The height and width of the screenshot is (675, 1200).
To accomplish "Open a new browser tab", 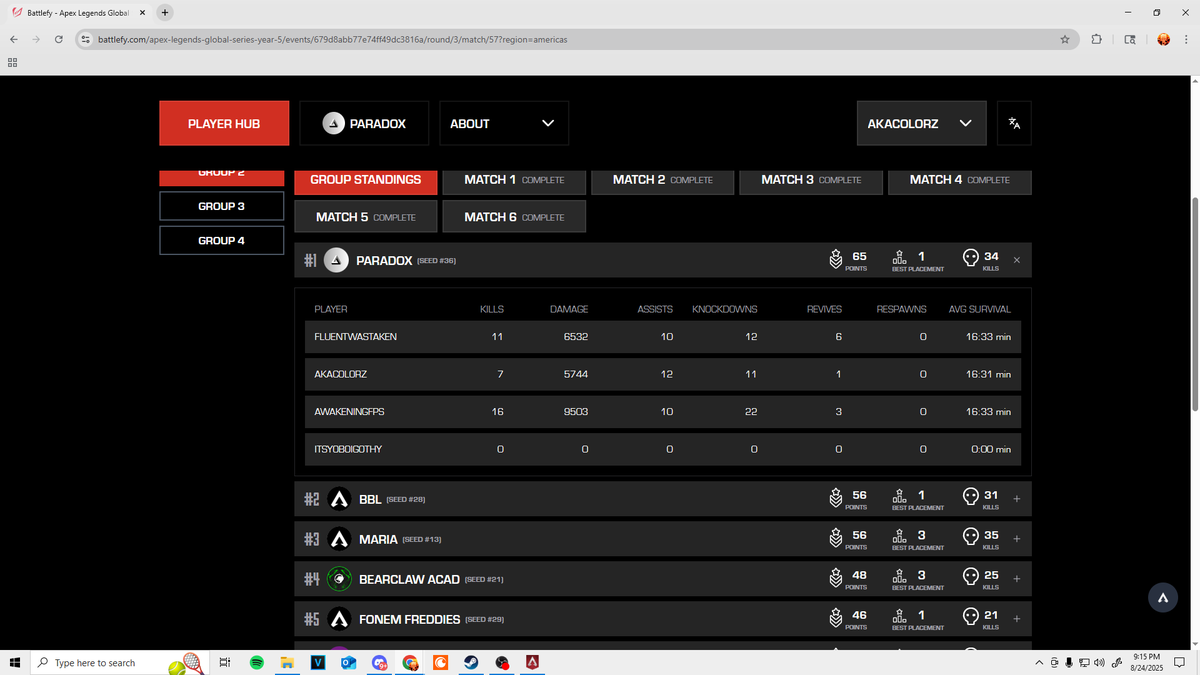I will pyautogui.click(x=164, y=13).
